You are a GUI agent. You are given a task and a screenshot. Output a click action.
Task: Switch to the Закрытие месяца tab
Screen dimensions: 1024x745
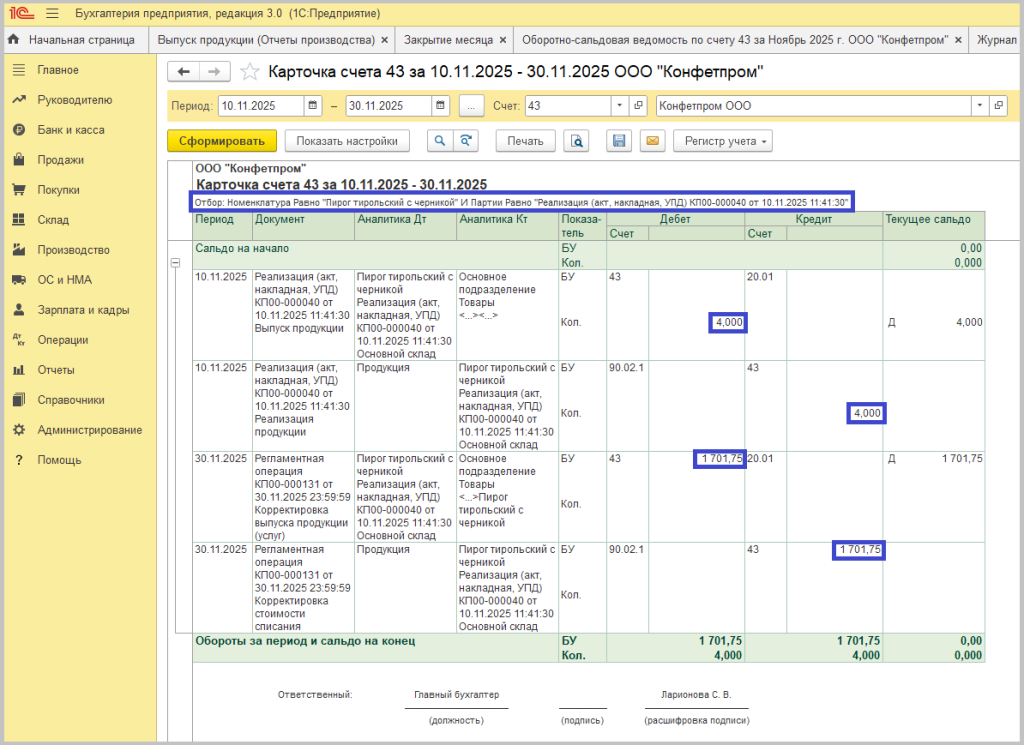point(448,40)
